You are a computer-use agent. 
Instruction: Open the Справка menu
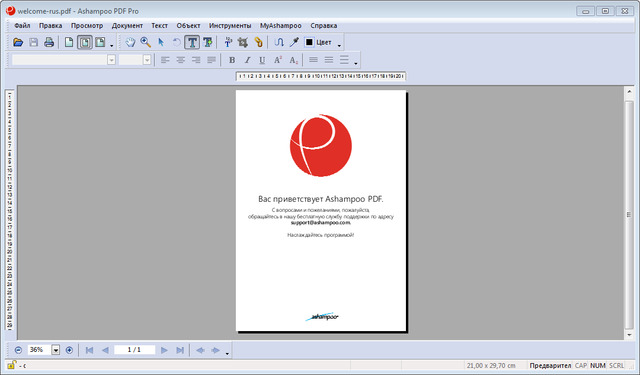click(x=324, y=26)
